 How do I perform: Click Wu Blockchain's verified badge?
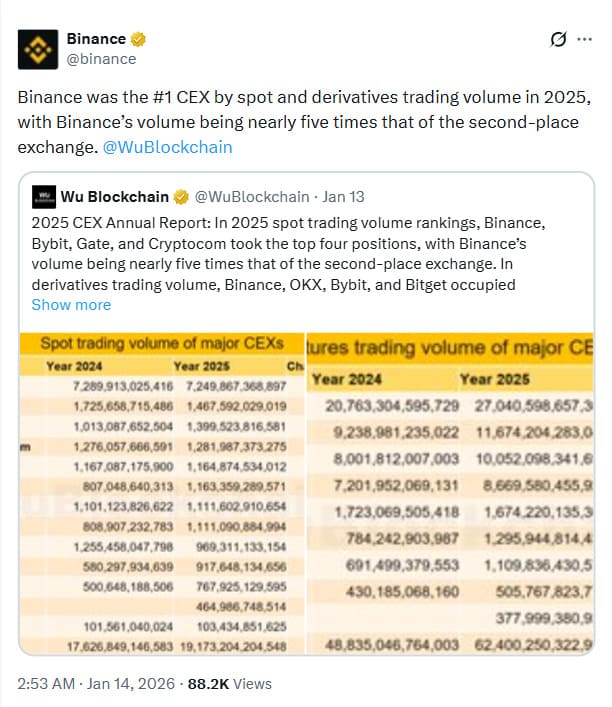click(x=182, y=196)
